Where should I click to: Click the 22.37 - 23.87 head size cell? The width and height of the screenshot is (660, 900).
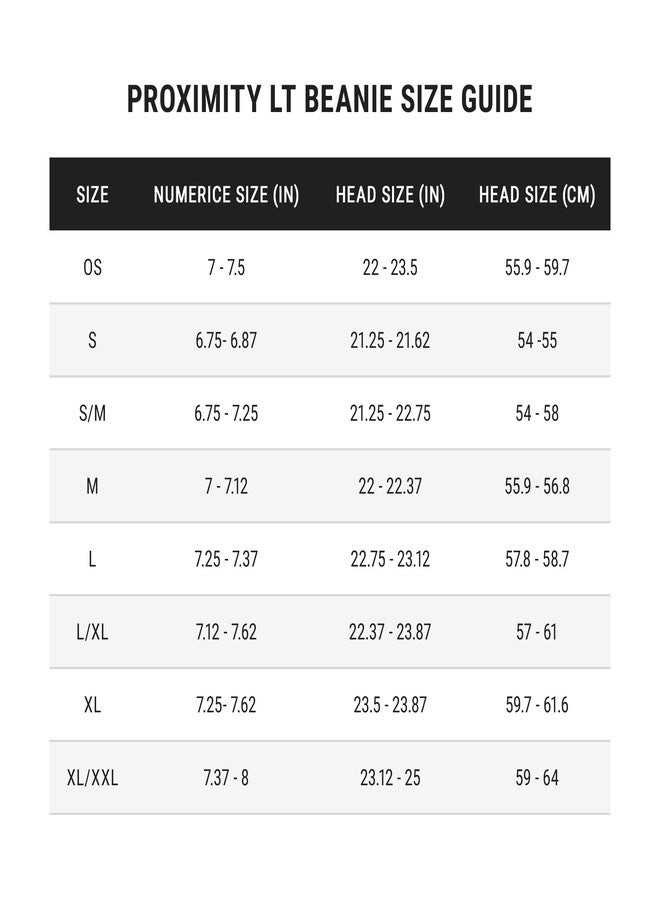pos(390,632)
